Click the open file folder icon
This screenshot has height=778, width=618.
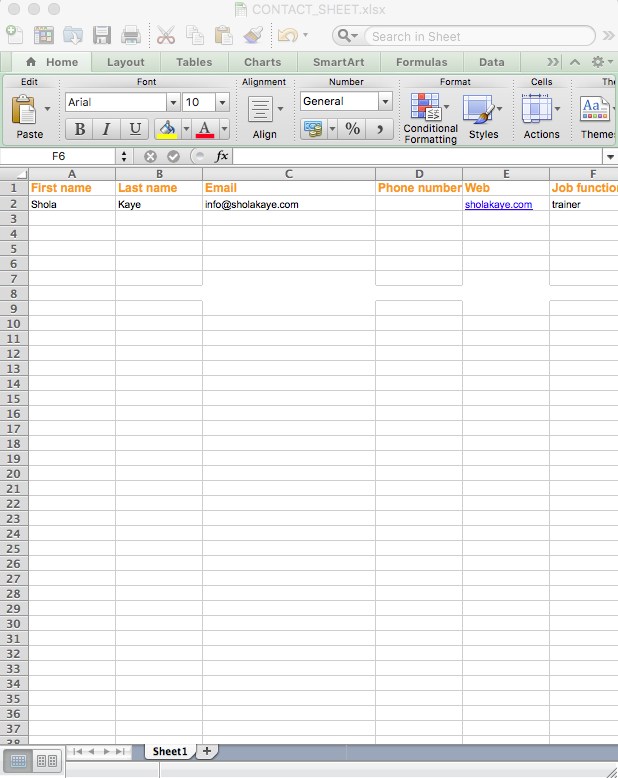click(73, 35)
